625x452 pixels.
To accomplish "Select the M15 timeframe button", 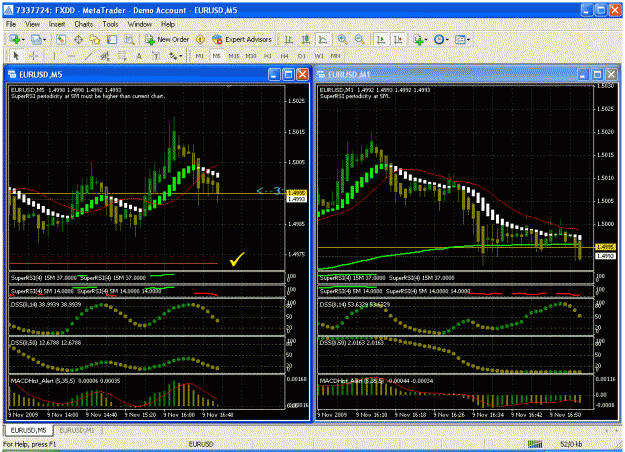I will point(234,56).
